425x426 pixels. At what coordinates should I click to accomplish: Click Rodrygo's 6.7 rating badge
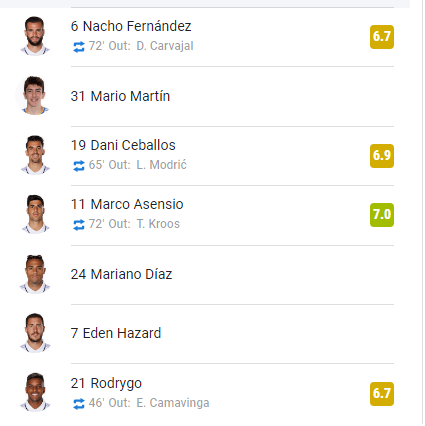coord(382,394)
